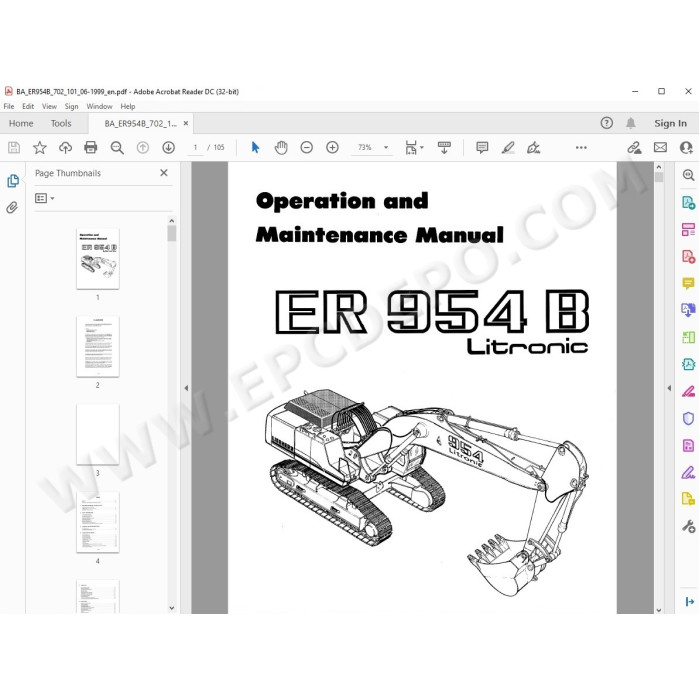Open More Tools wrench in right pane
700x700 pixels.
[x=688, y=527]
